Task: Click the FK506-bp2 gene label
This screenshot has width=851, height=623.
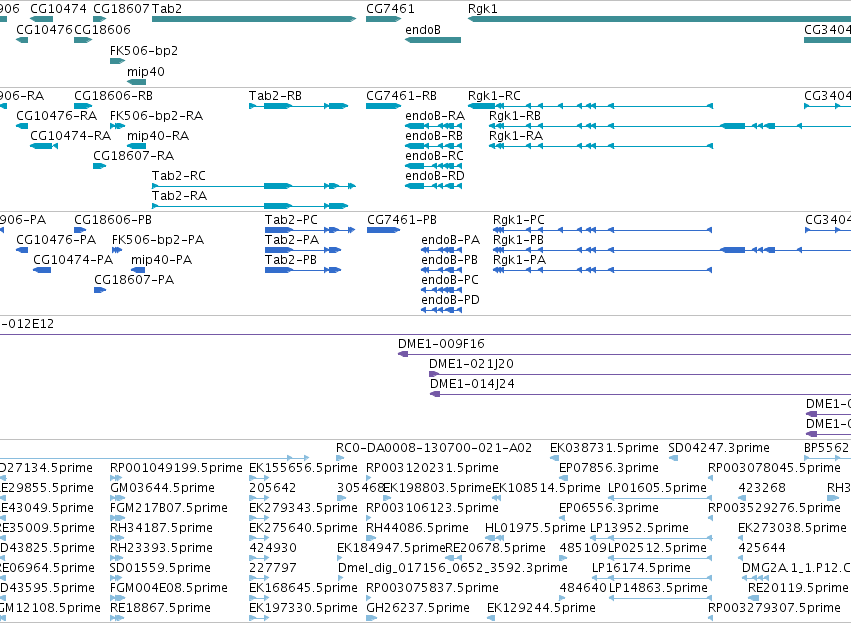Action: point(144,50)
